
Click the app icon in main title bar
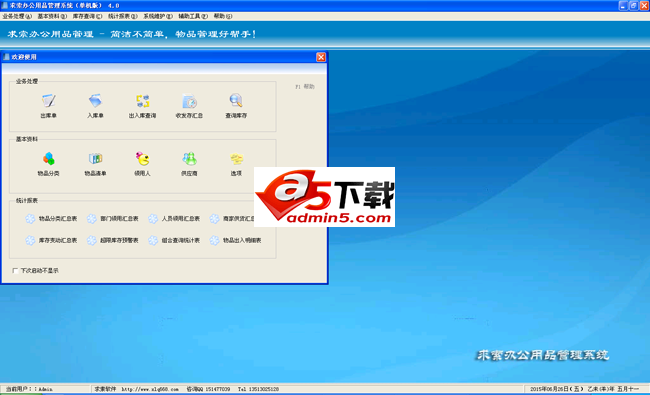point(5,5)
